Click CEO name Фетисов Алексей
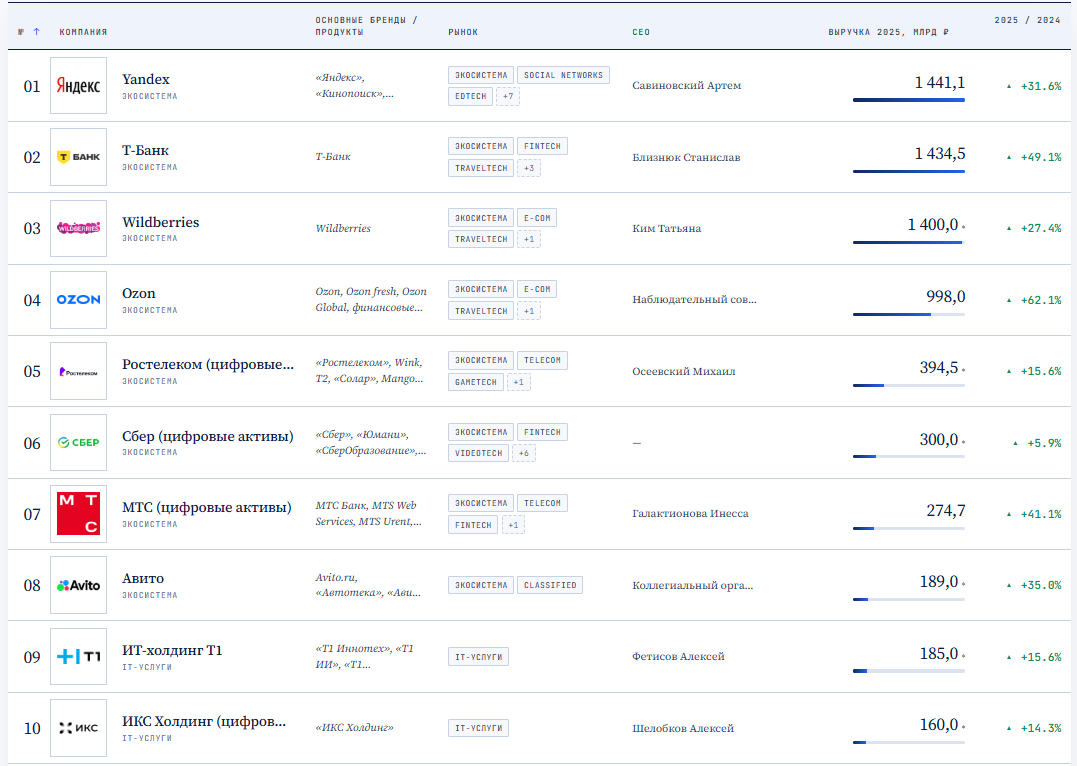 click(678, 656)
